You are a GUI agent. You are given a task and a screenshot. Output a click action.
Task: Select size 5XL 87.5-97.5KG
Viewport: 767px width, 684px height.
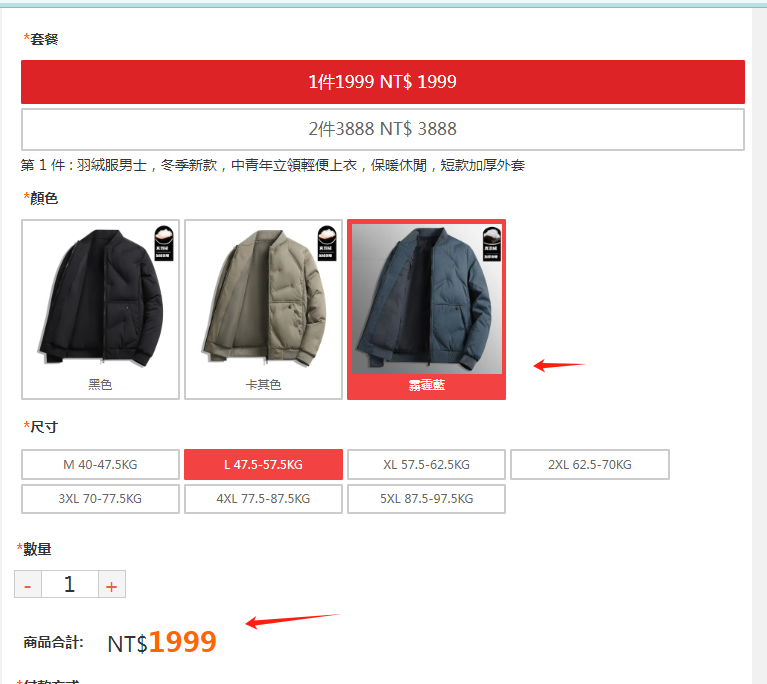(x=427, y=499)
